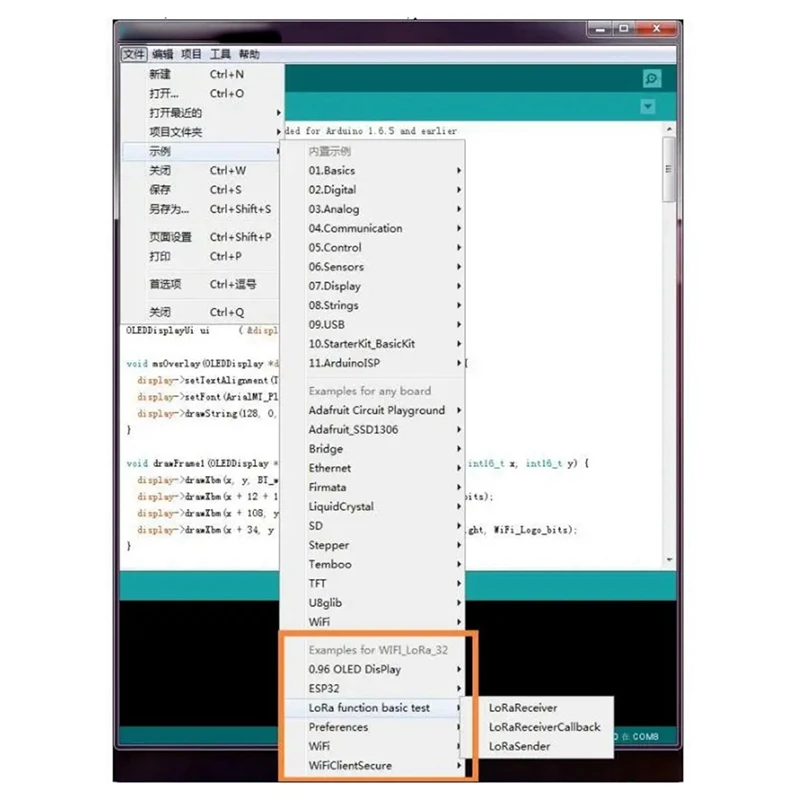The image size is (800, 800).
Task: Open the LoRaReceiverCallback example sketch
Action: tap(537, 727)
